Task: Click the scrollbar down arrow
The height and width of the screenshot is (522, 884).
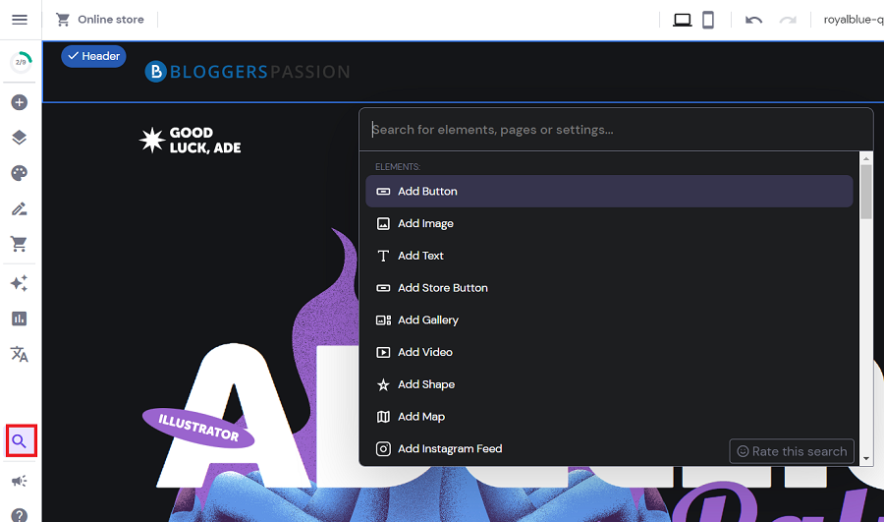Action: 866,458
